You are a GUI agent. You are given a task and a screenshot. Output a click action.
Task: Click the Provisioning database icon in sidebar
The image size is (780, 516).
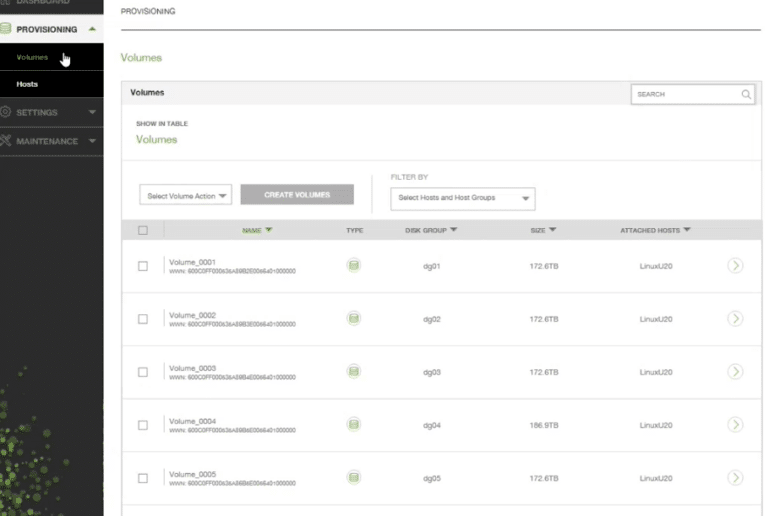(5, 28)
